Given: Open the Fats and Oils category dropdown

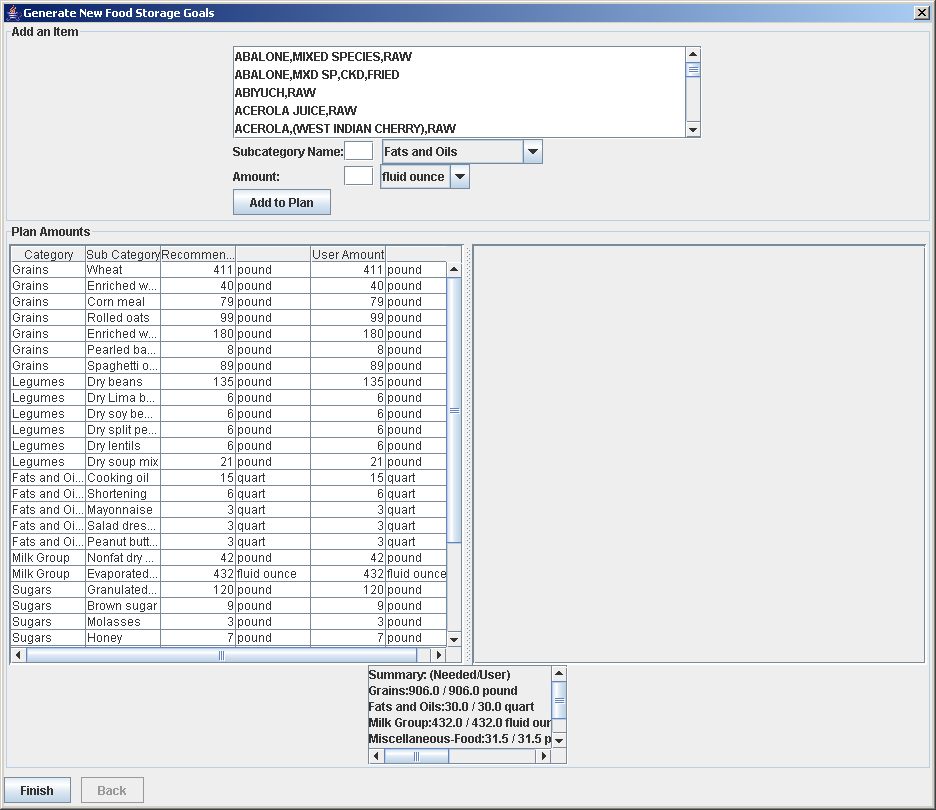Looking at the screenshot, I should pos(533,152).
